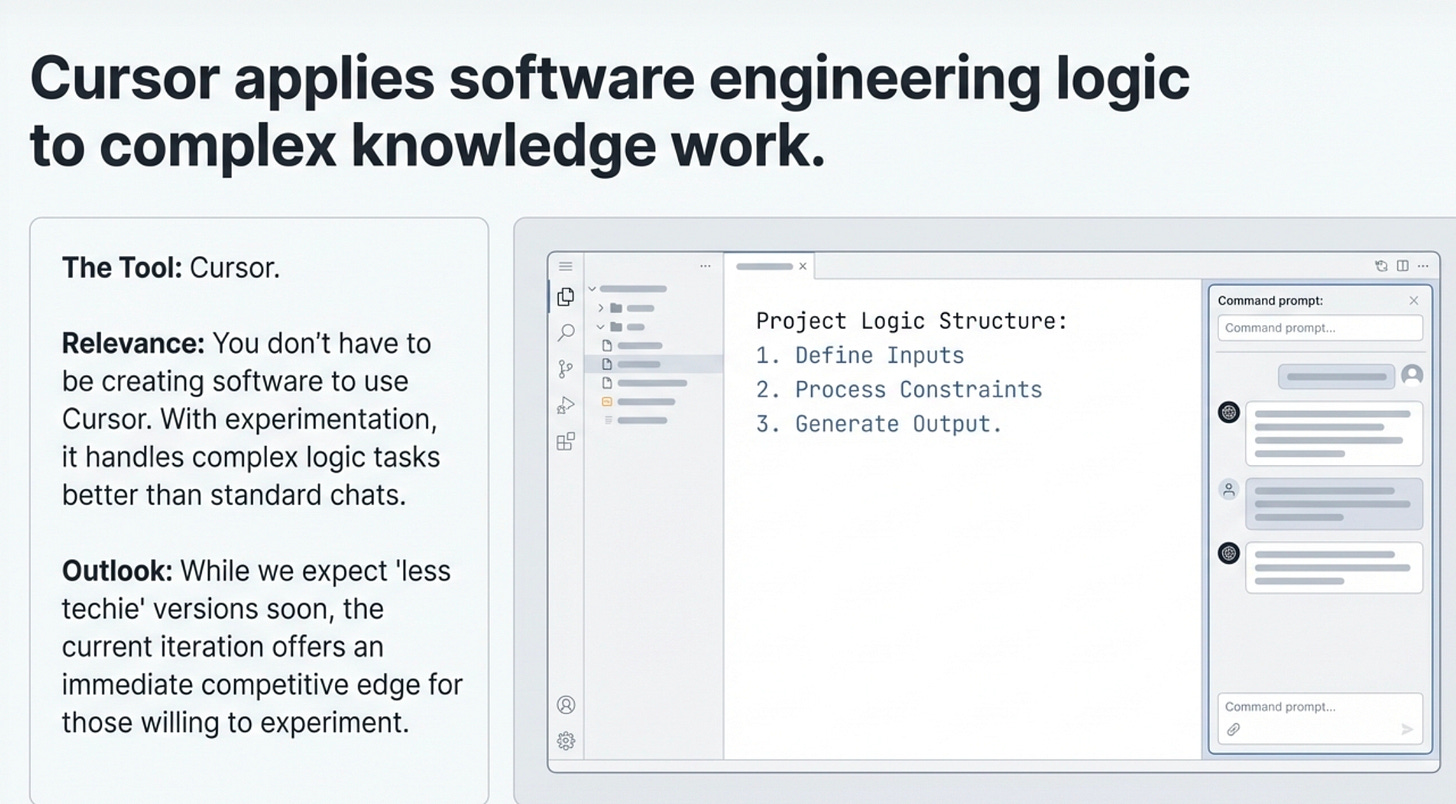Focus the bottom Command prompt input box

click(x=1320, y=718)
